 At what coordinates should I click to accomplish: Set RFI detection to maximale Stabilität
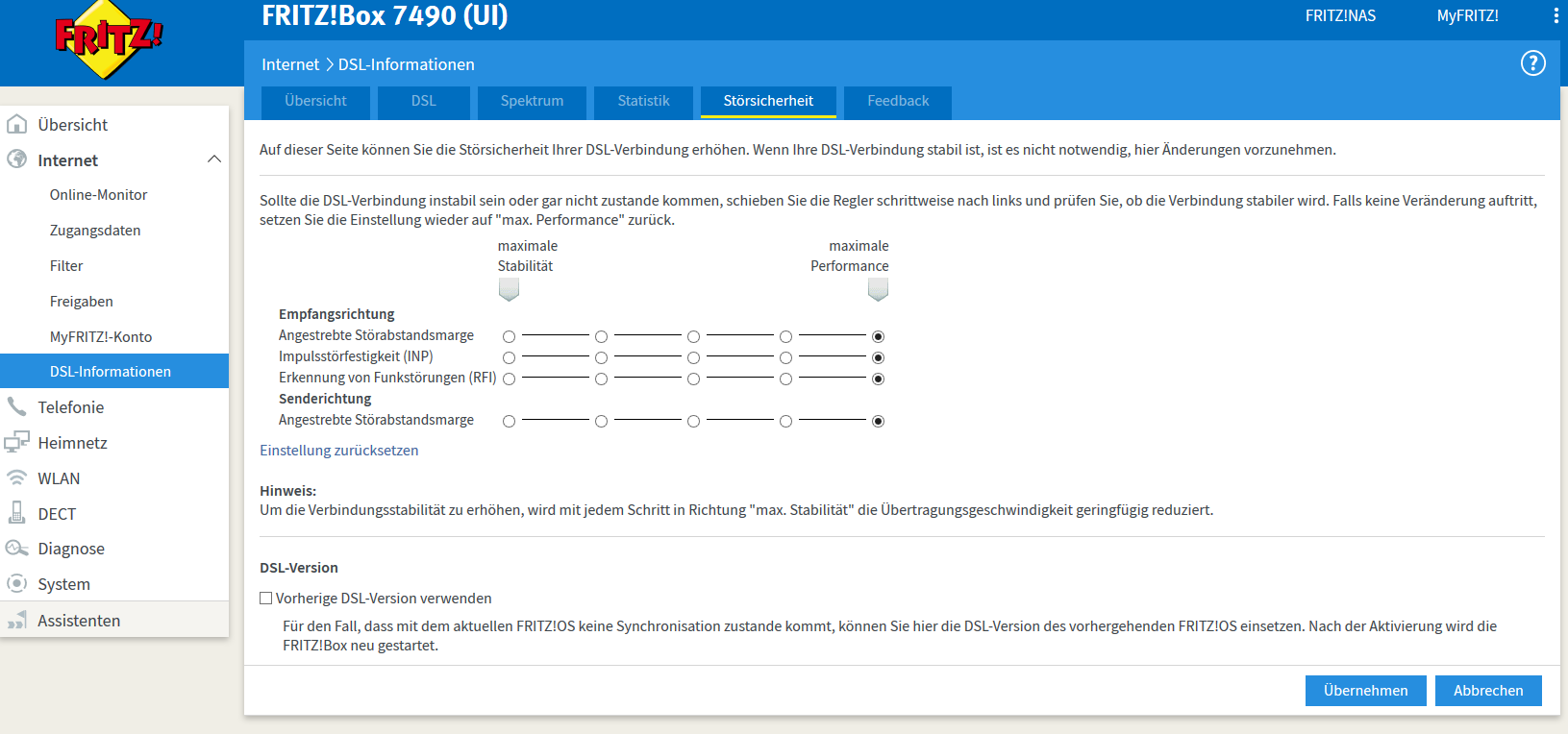pyautogui.click(x=509, y=379)
